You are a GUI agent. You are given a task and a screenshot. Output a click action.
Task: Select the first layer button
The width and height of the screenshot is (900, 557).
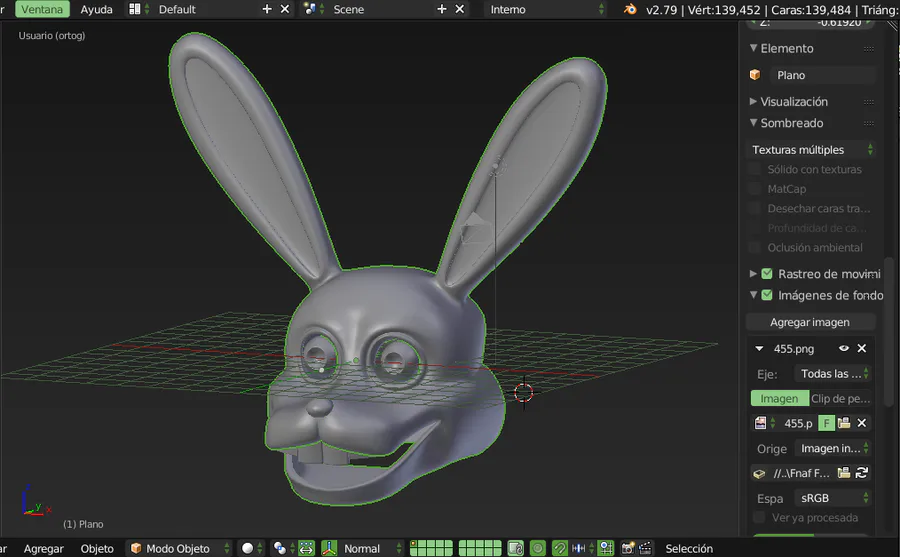pos(414,544)
